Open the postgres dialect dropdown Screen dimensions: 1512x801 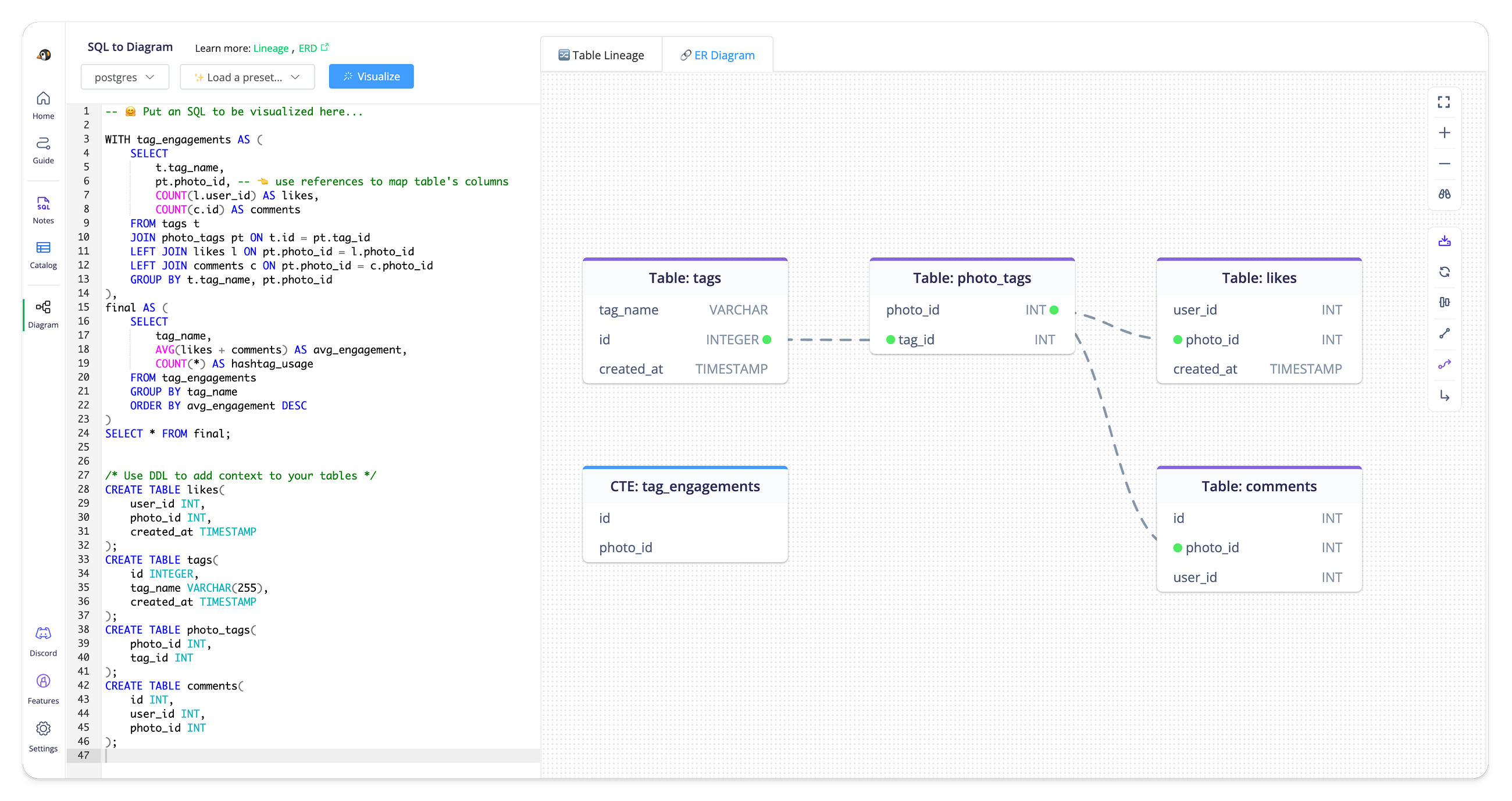(x=124, y=77)
